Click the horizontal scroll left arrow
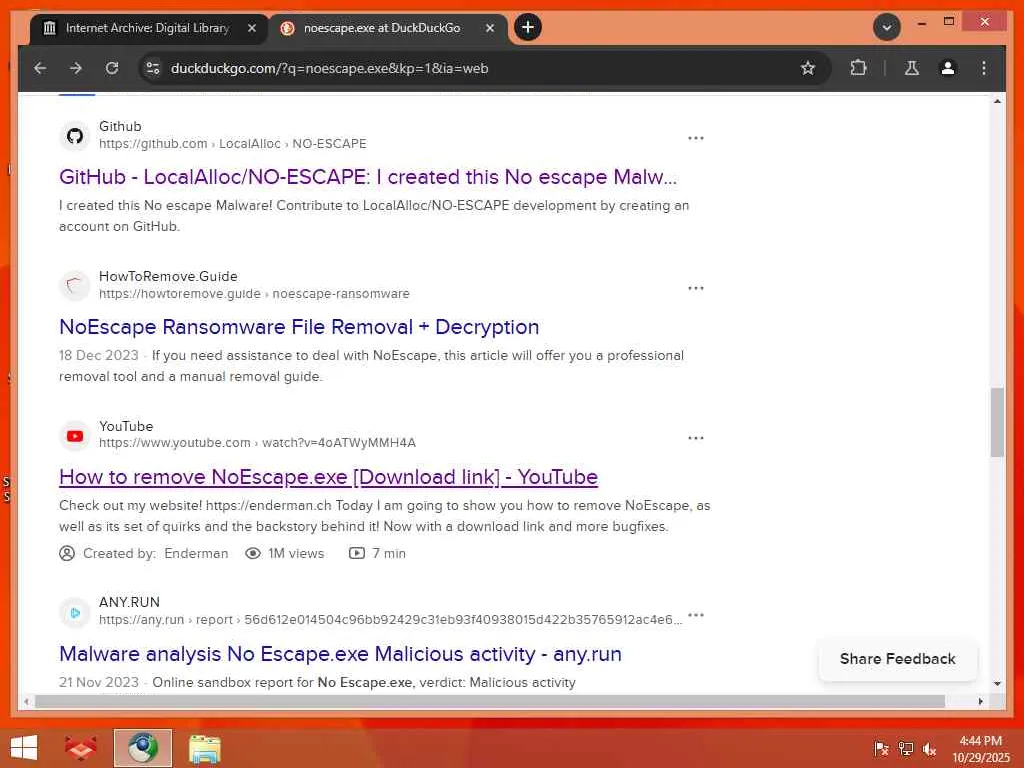 tap(26, 701)
